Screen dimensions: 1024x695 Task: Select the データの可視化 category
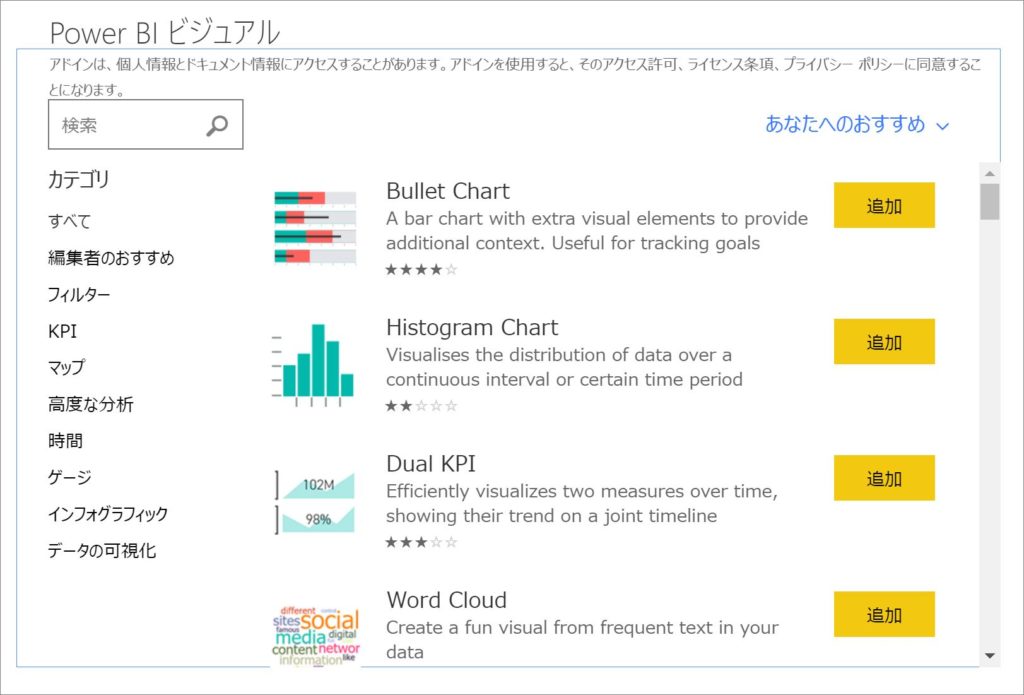pyautogui.click(x=102, y=551)
